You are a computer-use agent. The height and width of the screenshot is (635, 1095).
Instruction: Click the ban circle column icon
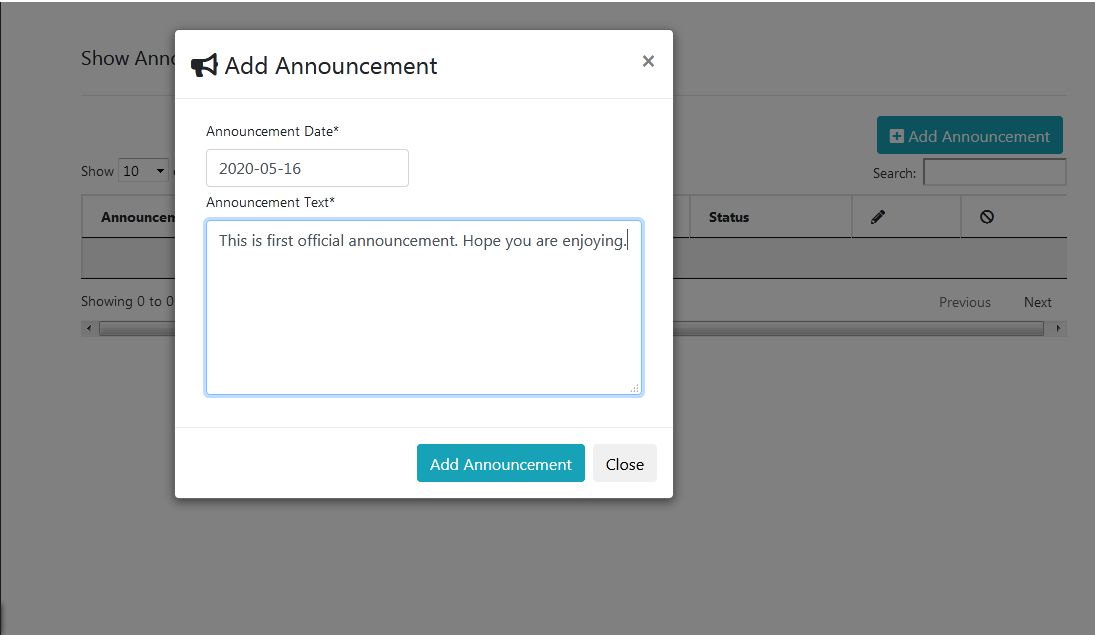[987, 217]
